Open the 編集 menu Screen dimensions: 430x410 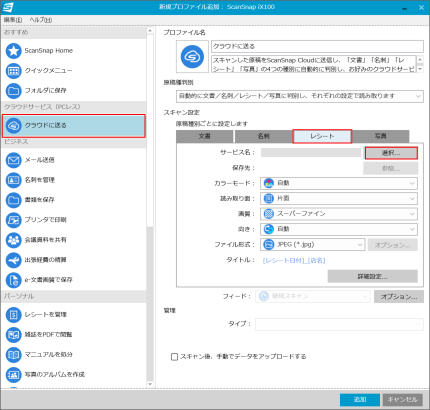coord(13,20)
